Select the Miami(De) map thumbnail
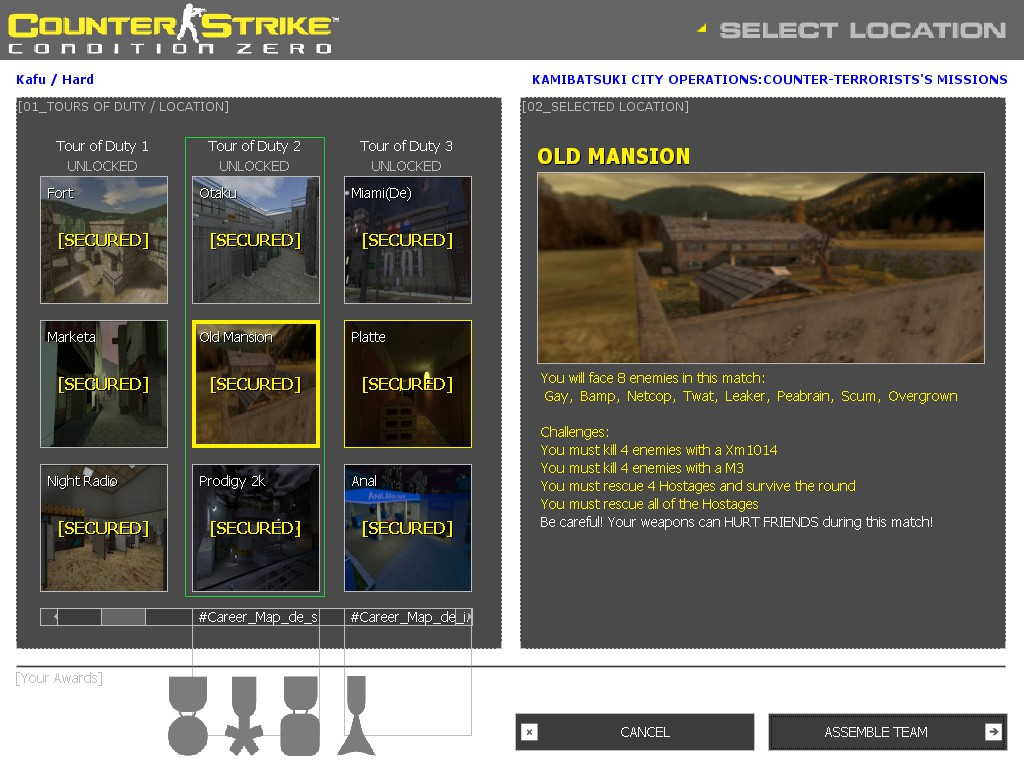The image size is (1024, 768). 408,240
